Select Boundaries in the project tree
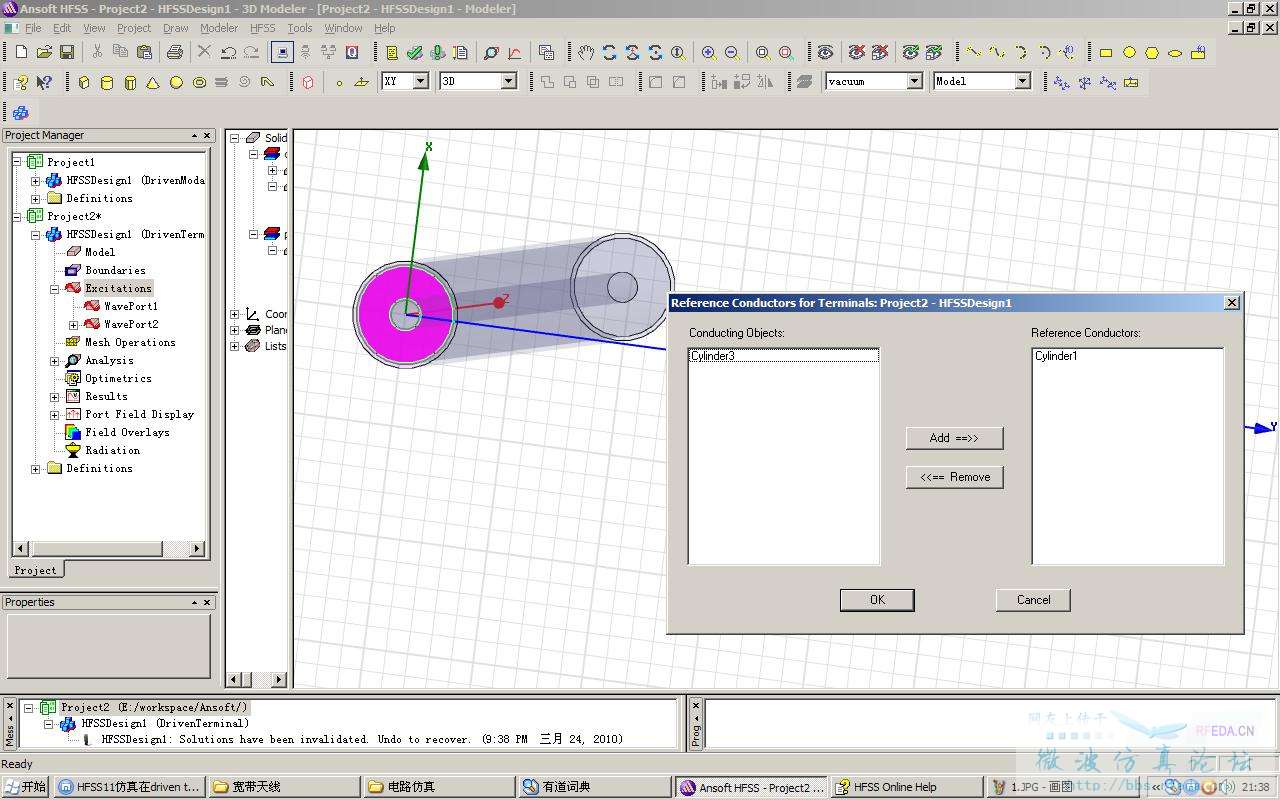The image size is (1280, 800). click(115, 270)
